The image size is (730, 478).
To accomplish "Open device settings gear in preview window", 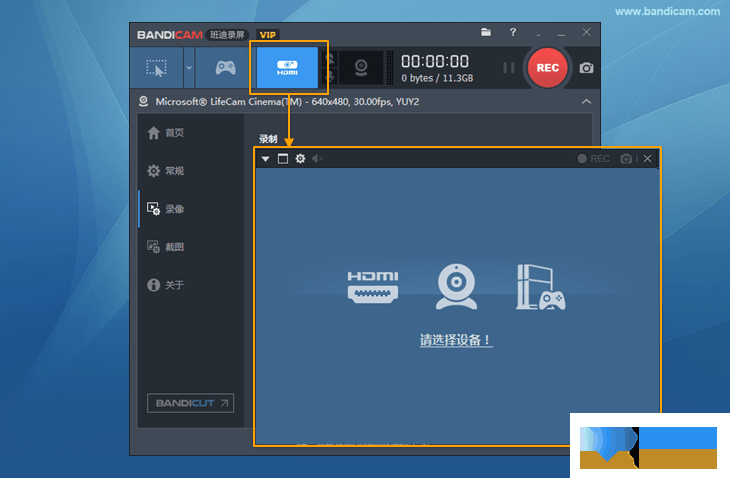I will (x=300, y=159).
